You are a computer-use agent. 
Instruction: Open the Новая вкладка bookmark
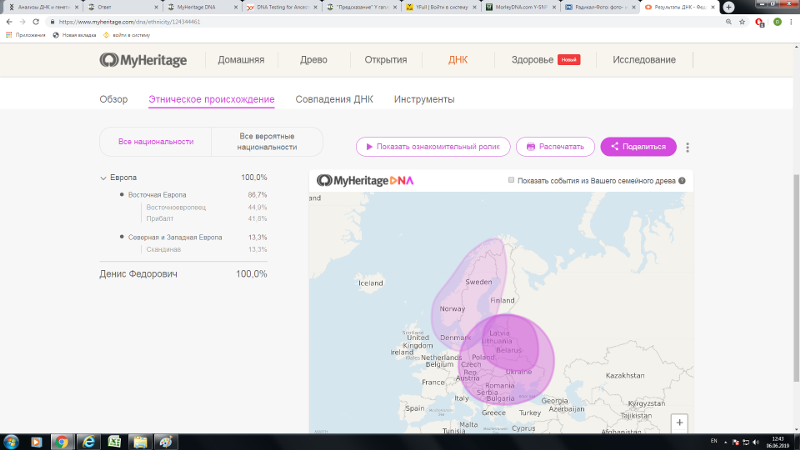[x=74, y=35]
